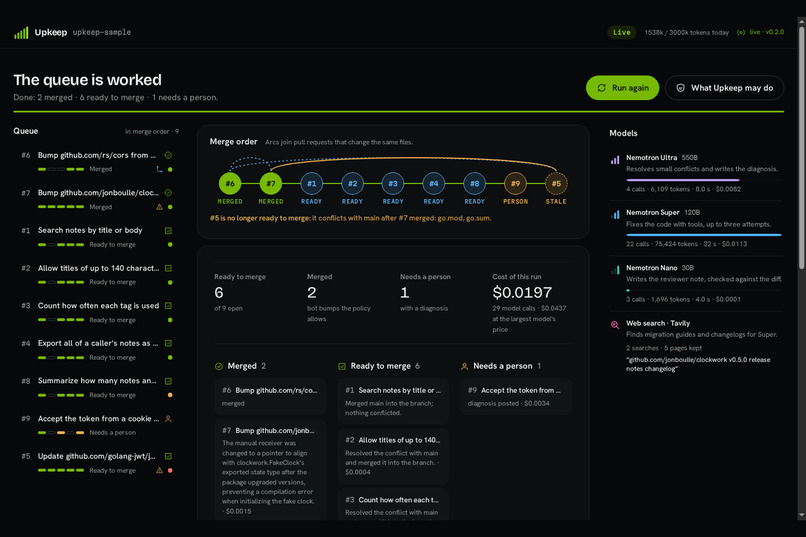The height and width of the screenshot is (537, 806).
Task: Select merge order node #3
Action: point(393,183)
